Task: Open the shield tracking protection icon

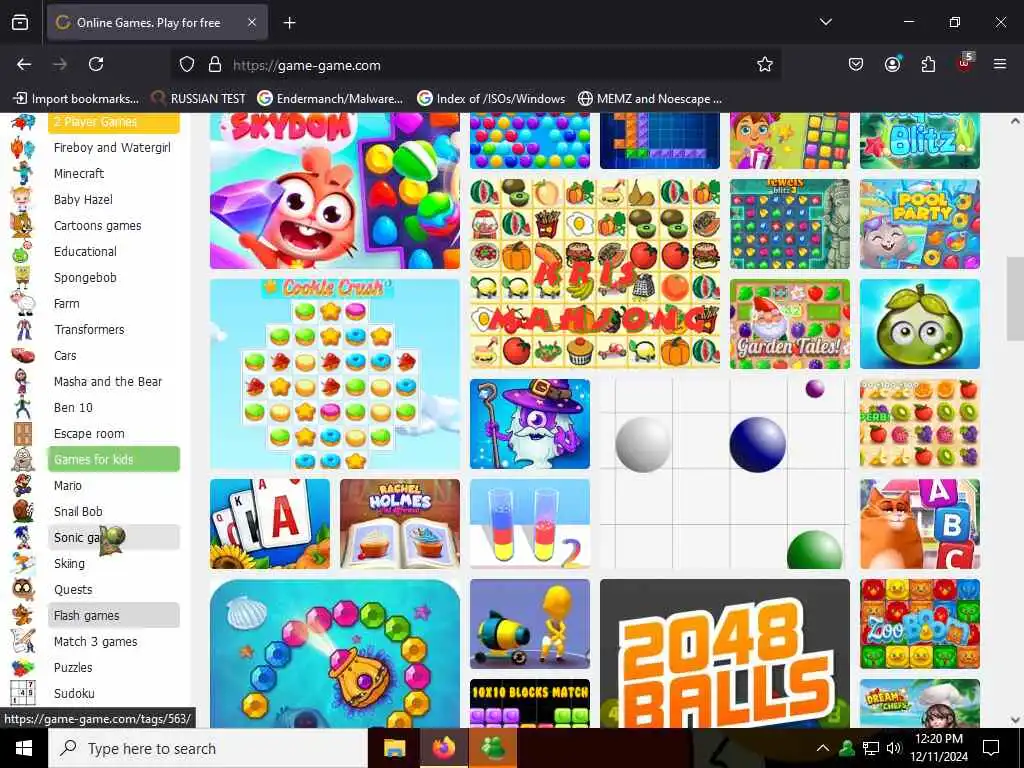Action: pos(187,64)
